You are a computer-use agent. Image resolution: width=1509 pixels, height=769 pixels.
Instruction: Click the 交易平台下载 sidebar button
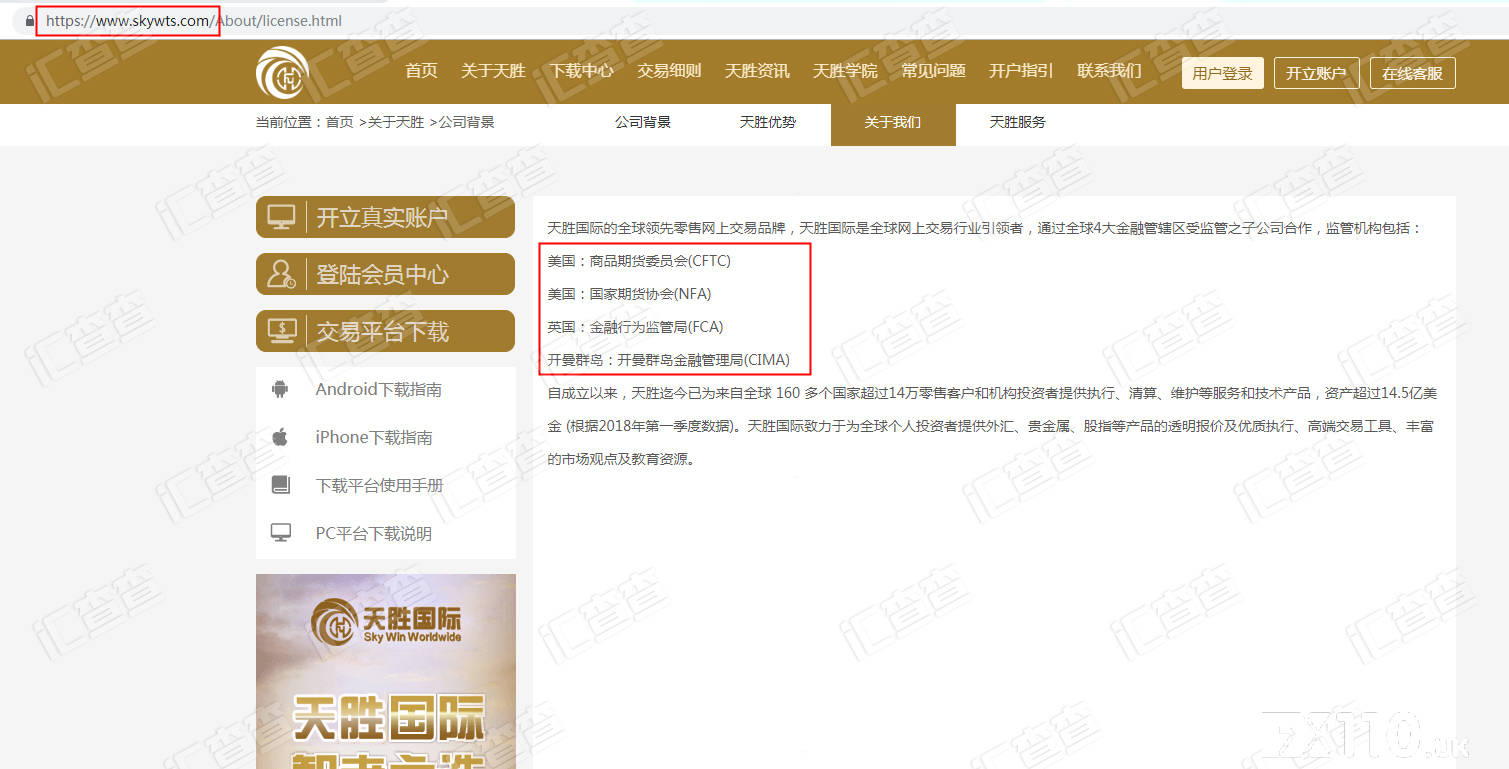click(385, 331)
